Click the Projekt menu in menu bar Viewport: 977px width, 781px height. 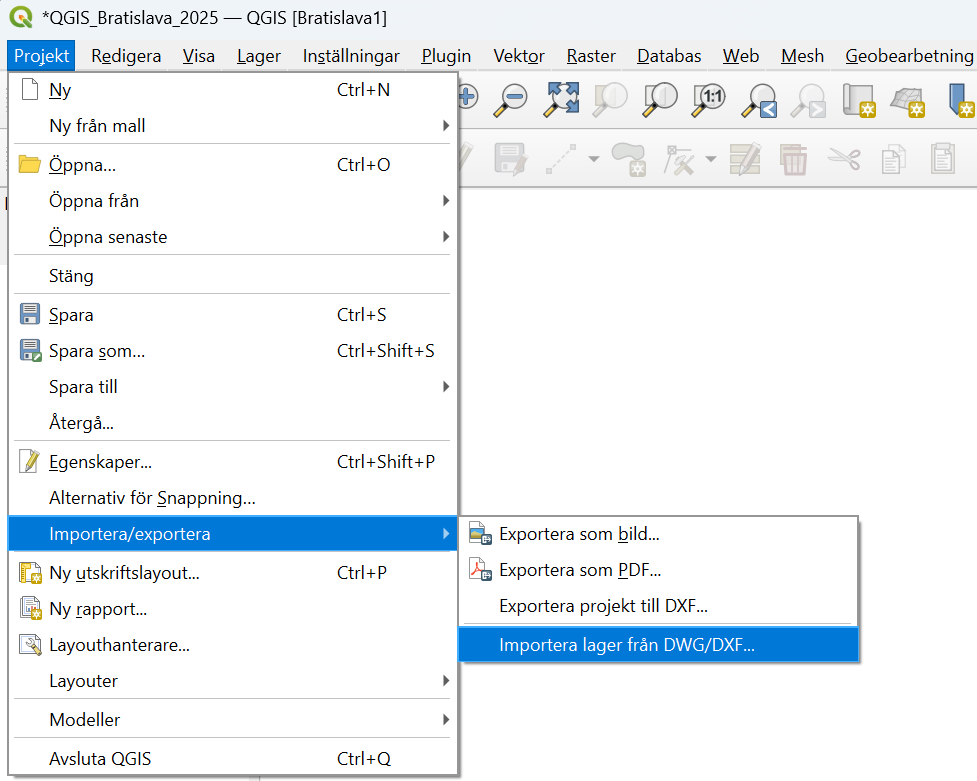click(41, 56)
